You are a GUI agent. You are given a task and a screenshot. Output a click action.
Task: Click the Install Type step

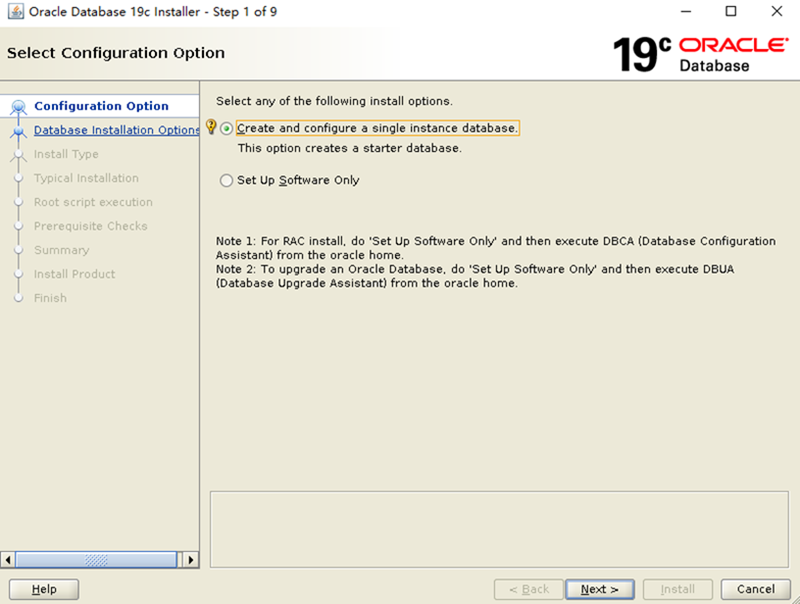66,154
